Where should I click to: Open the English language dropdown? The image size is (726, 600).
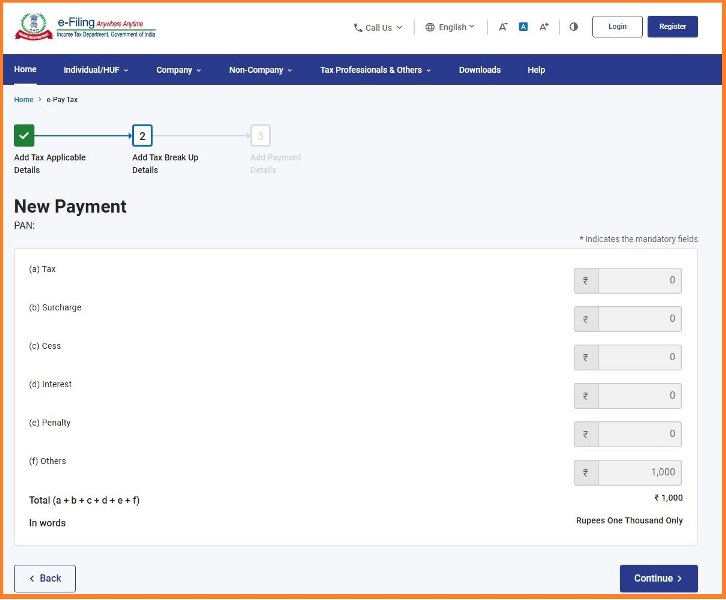450,27
